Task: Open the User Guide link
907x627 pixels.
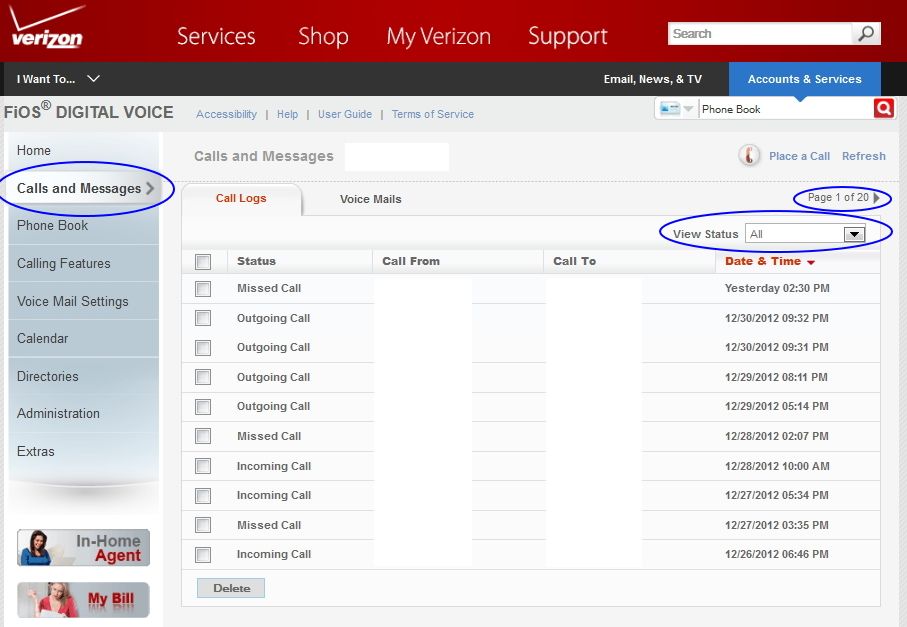Action: coord(344,114)
